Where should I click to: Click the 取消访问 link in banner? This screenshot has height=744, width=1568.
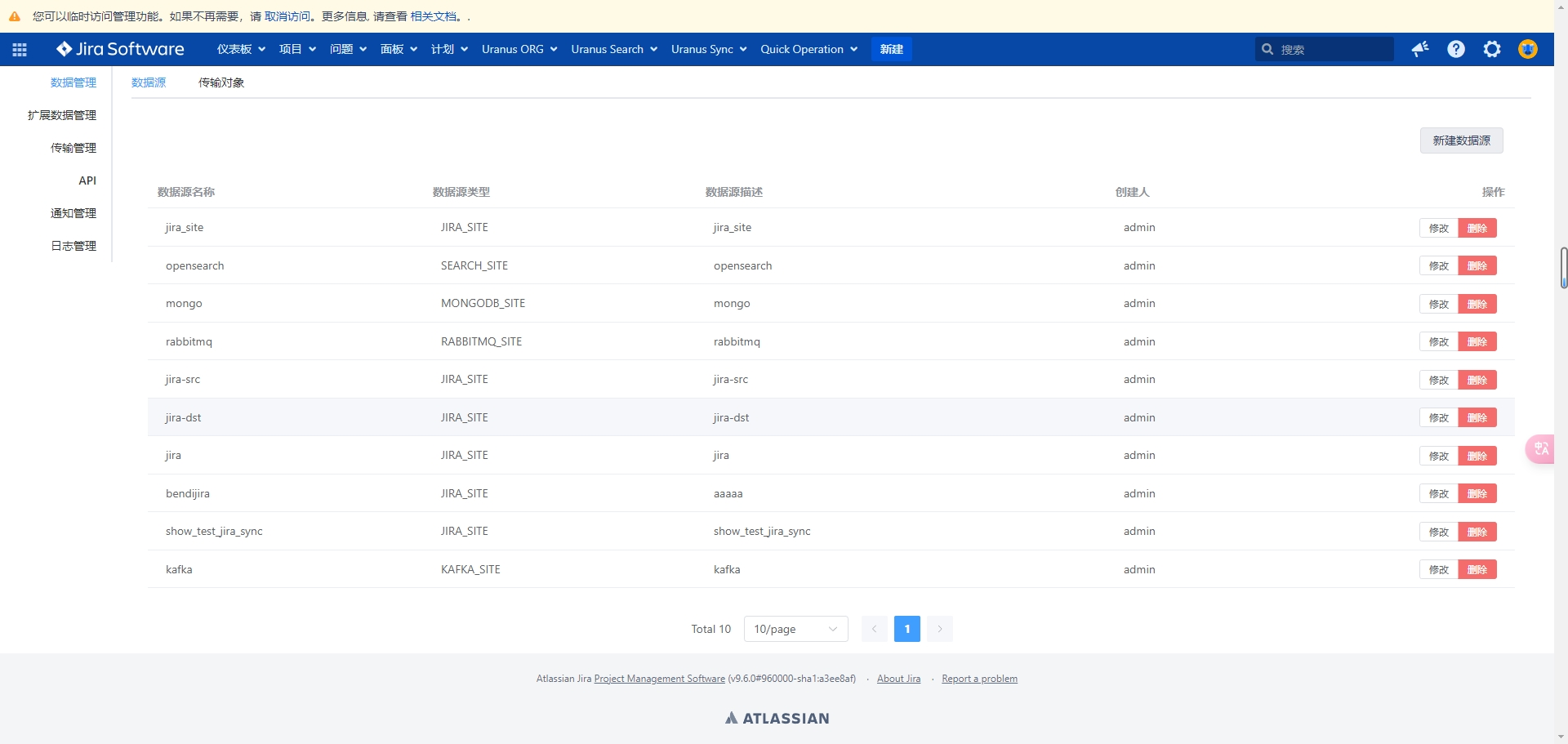pos(287,16)
